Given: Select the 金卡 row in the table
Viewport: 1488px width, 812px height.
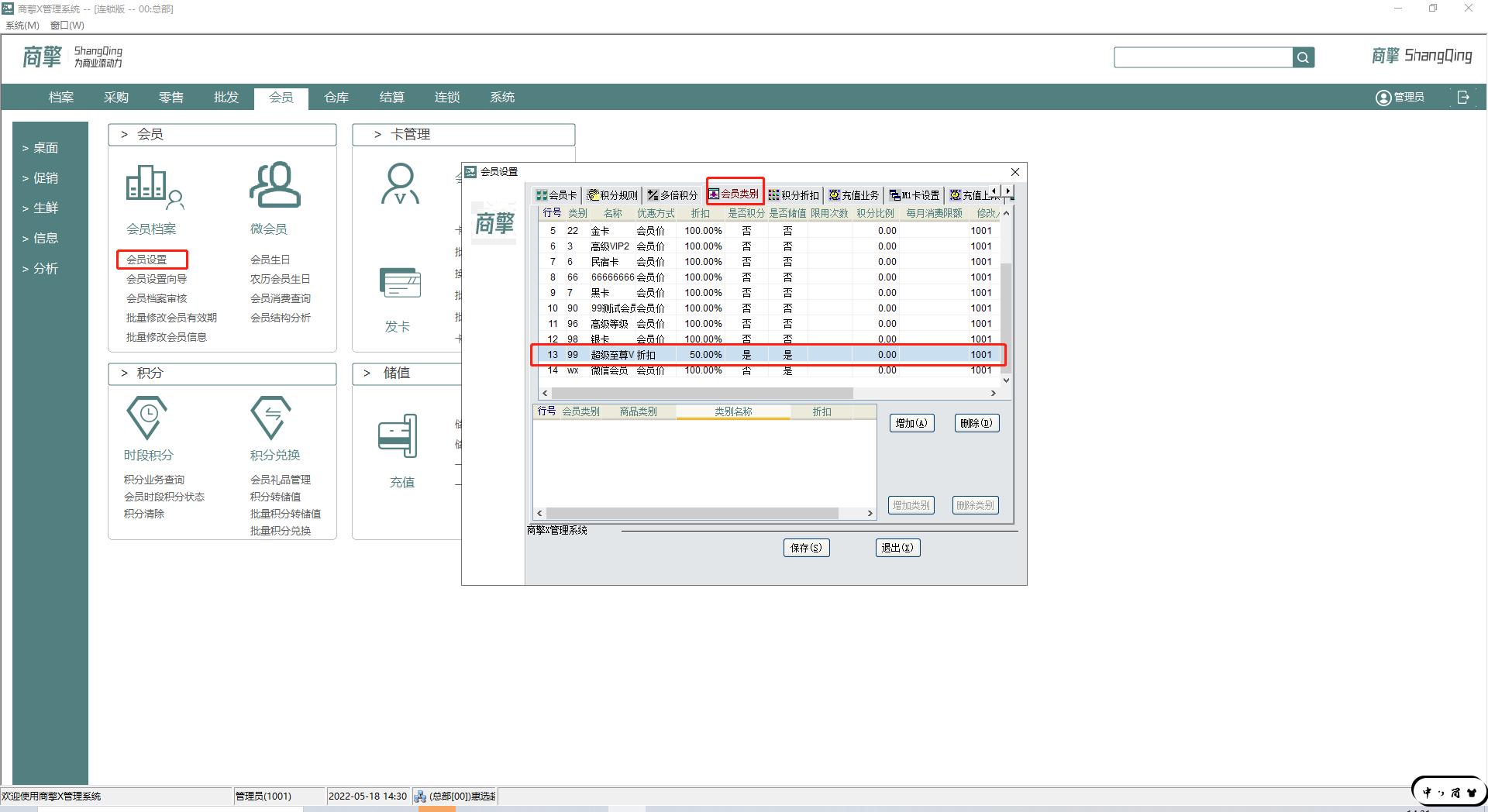Looking at the screenshot, I should point(769,231).
